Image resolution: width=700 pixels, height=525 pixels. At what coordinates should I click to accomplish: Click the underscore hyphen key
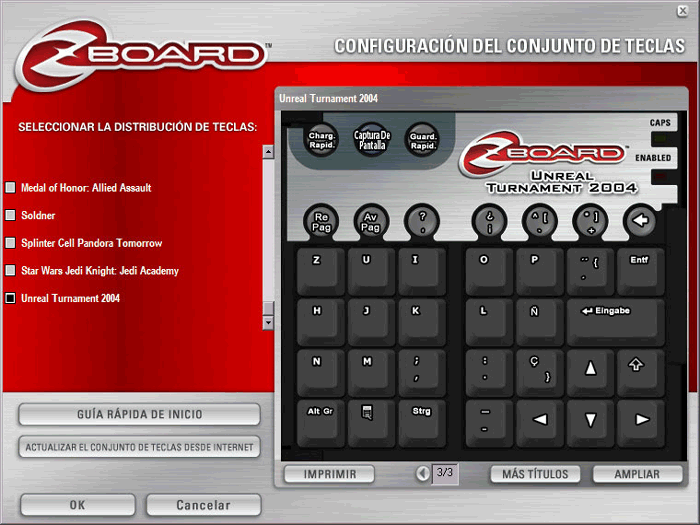pos(489,423)
